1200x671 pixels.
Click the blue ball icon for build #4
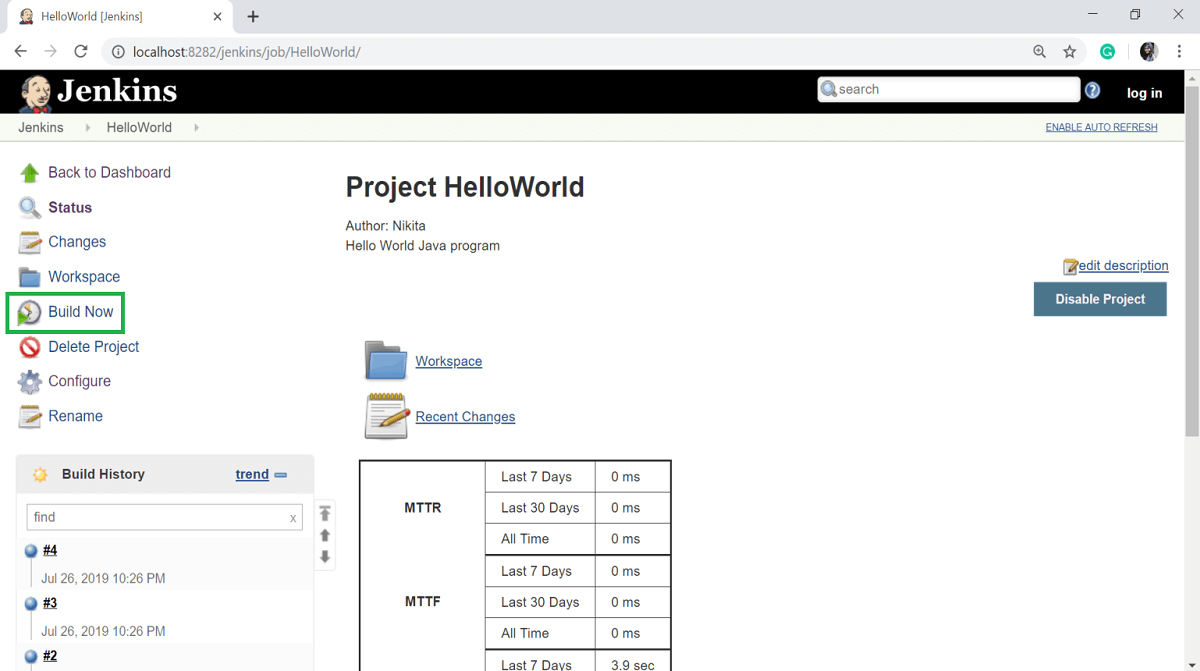(31, 551)
